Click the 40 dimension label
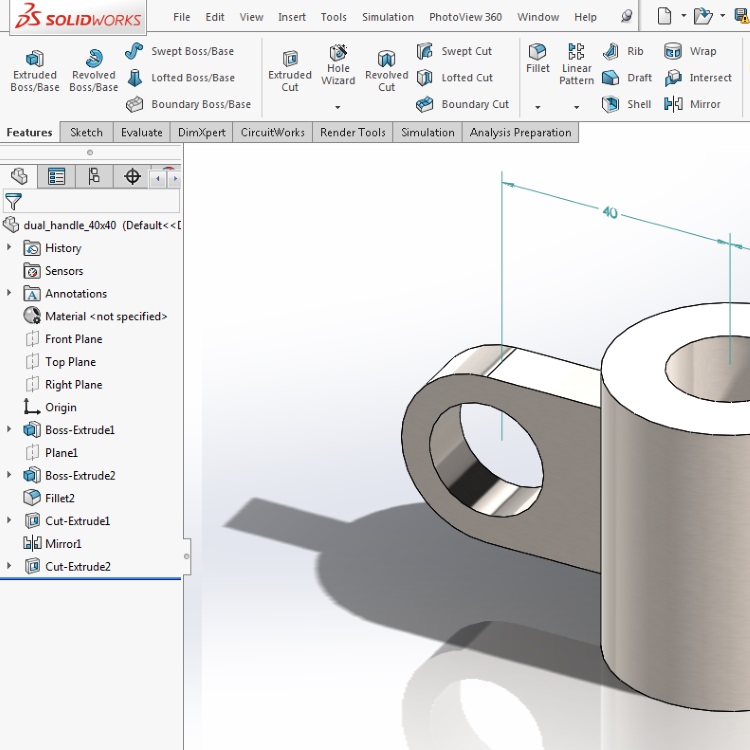This screenshot has width=750, height=750. pyautogui.click(x=610, y=212)
